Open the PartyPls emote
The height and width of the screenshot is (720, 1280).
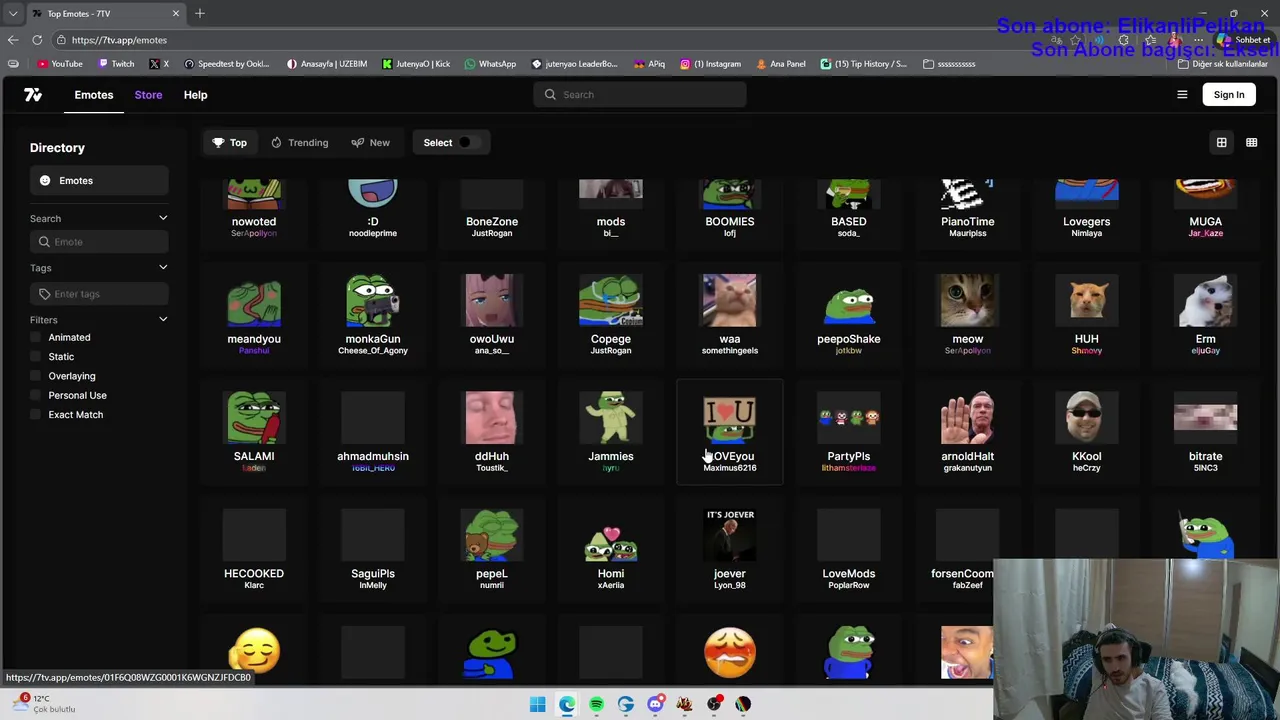click(849, 433)
